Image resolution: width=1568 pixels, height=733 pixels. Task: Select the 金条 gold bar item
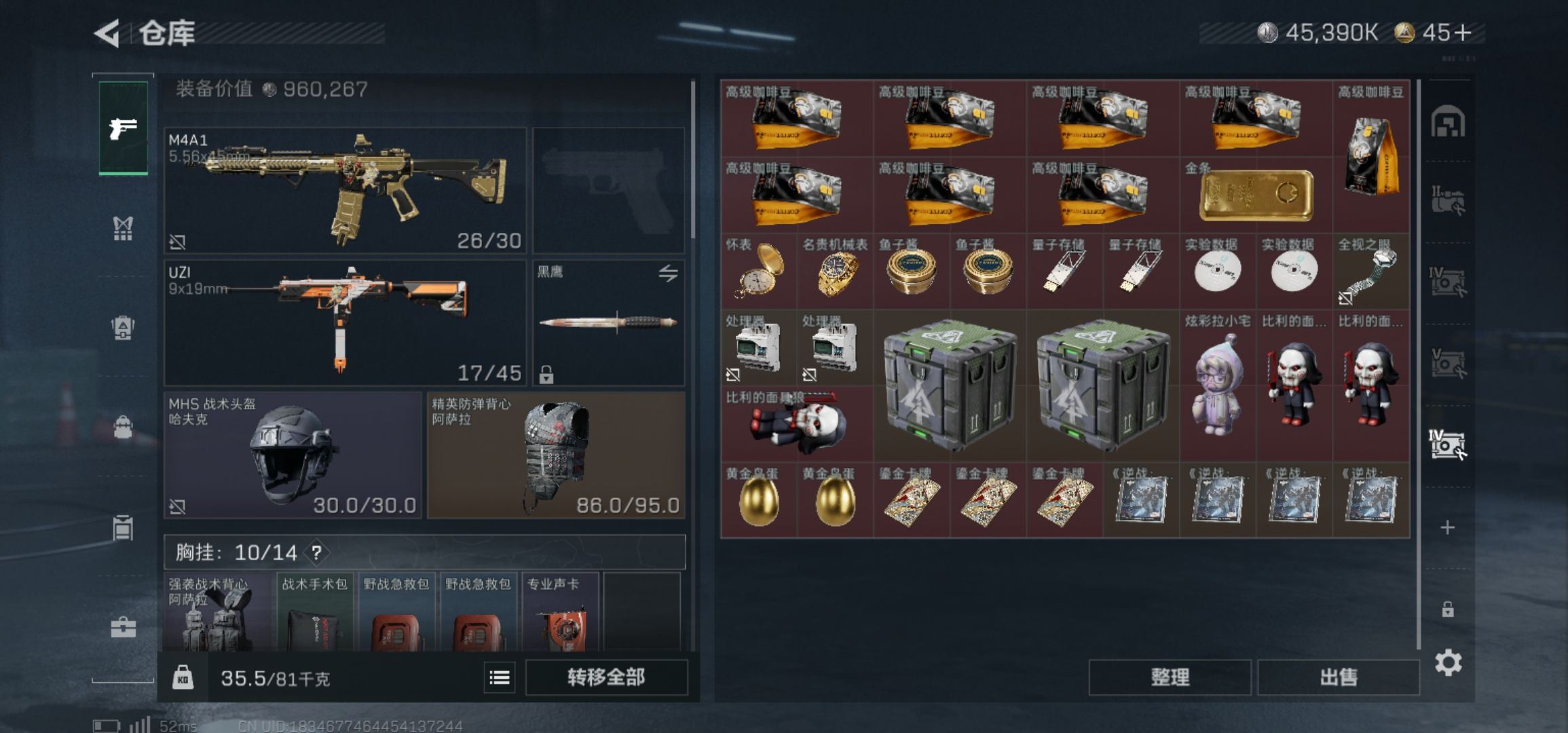(x=1256, y=195)
